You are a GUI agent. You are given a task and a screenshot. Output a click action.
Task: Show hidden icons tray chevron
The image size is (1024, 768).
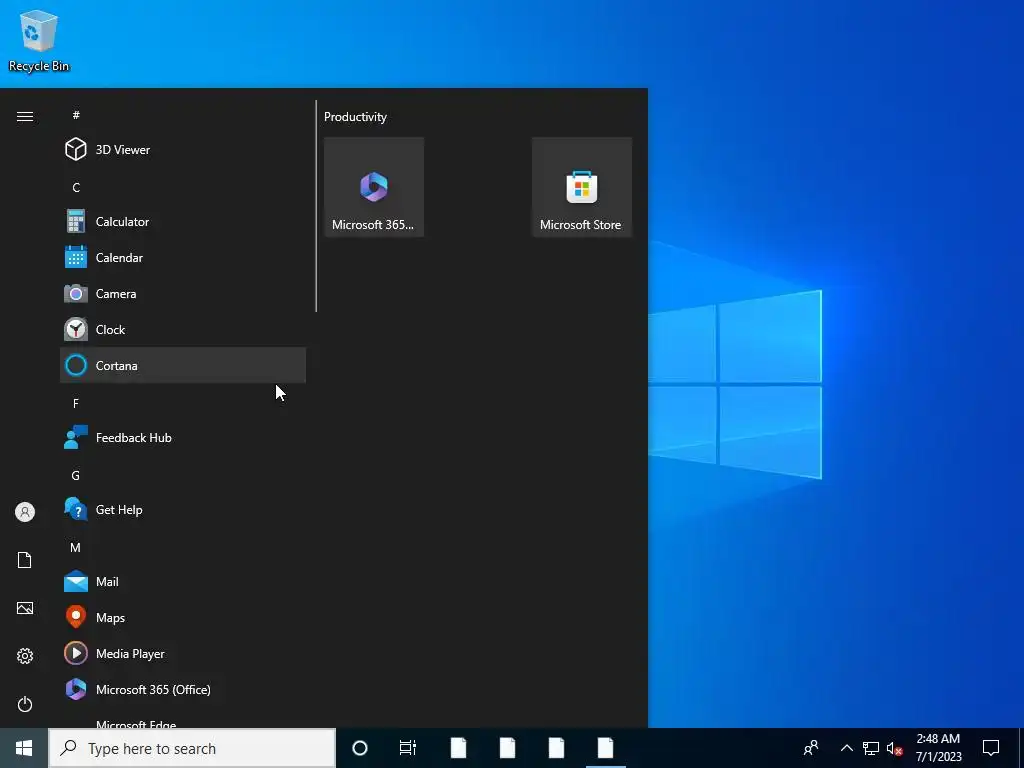pos(846,748)
